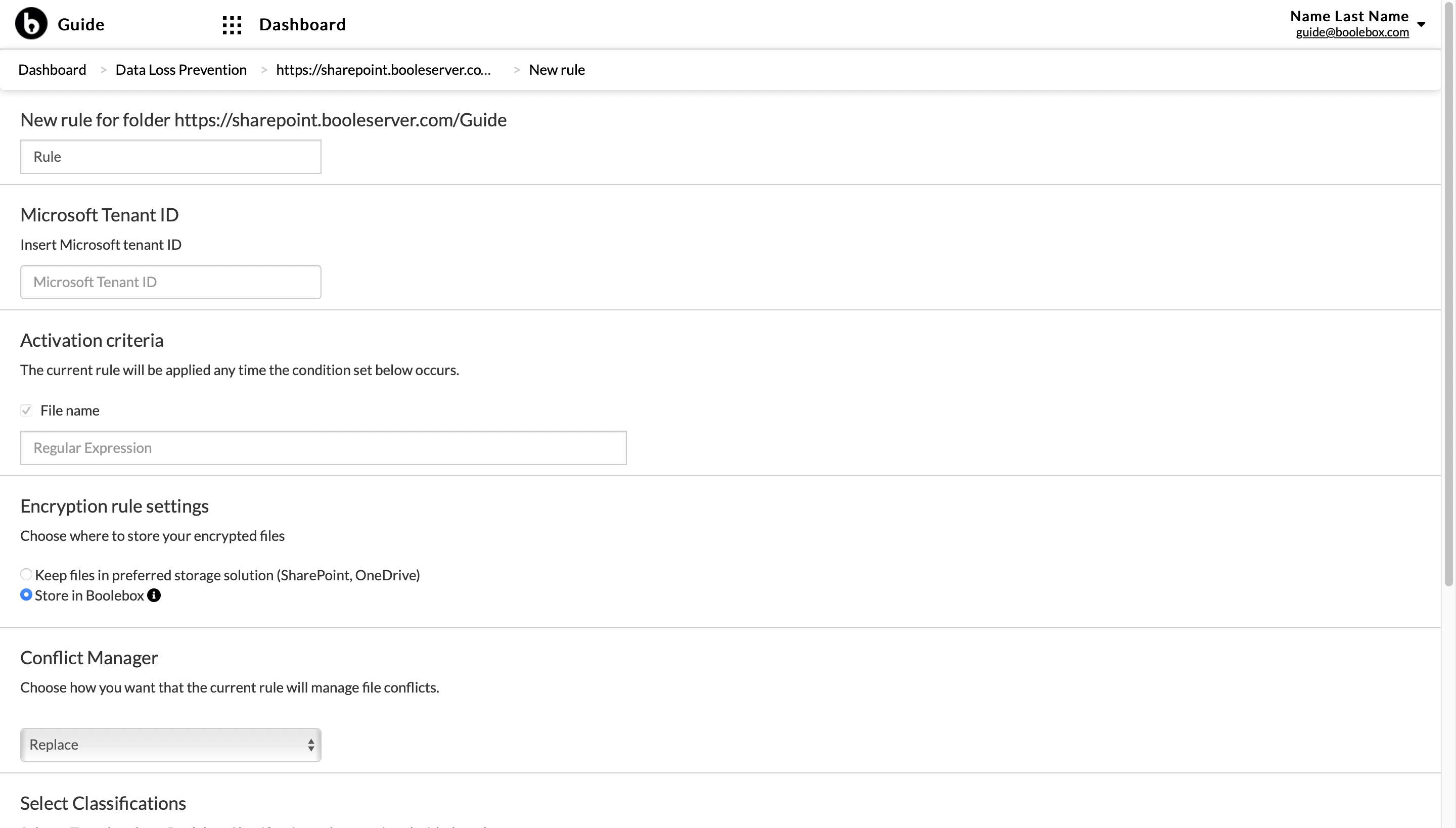Expand the user account dropdown arrow

(1421, 24)
